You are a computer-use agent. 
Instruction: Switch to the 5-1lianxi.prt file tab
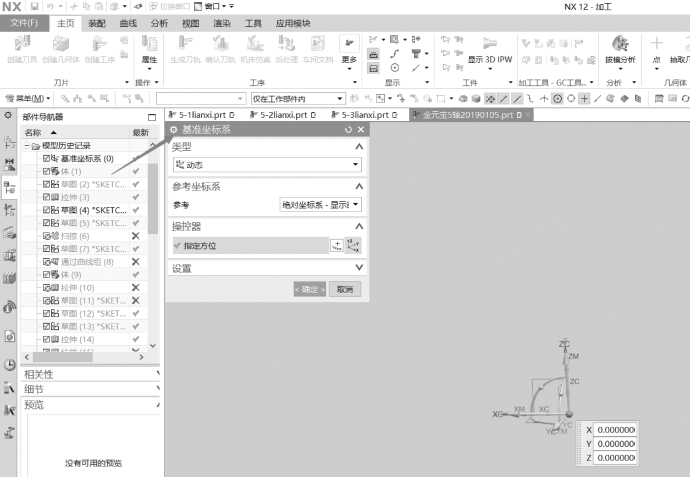tap(202, 115)
